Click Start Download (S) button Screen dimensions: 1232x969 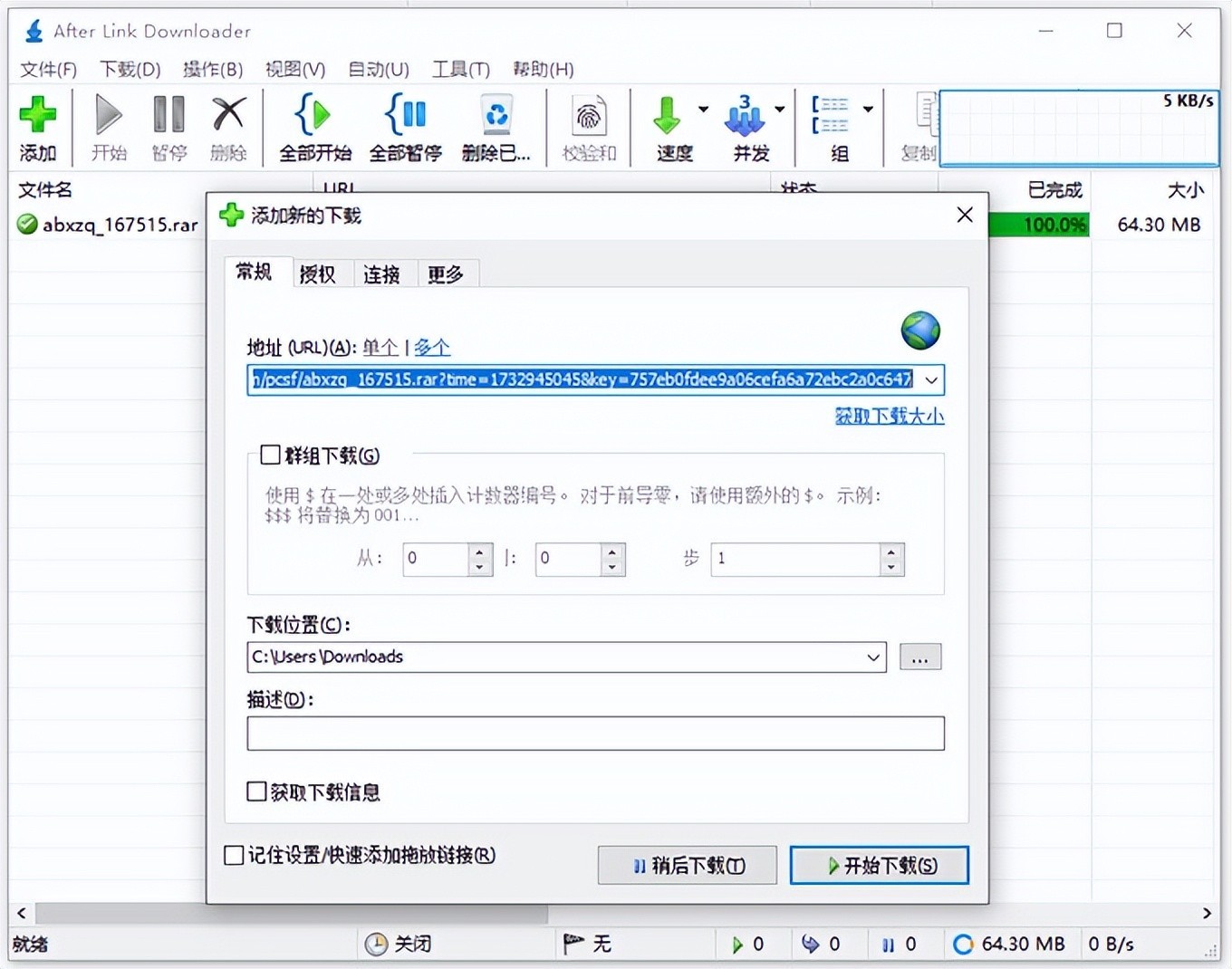coord(879,866)
